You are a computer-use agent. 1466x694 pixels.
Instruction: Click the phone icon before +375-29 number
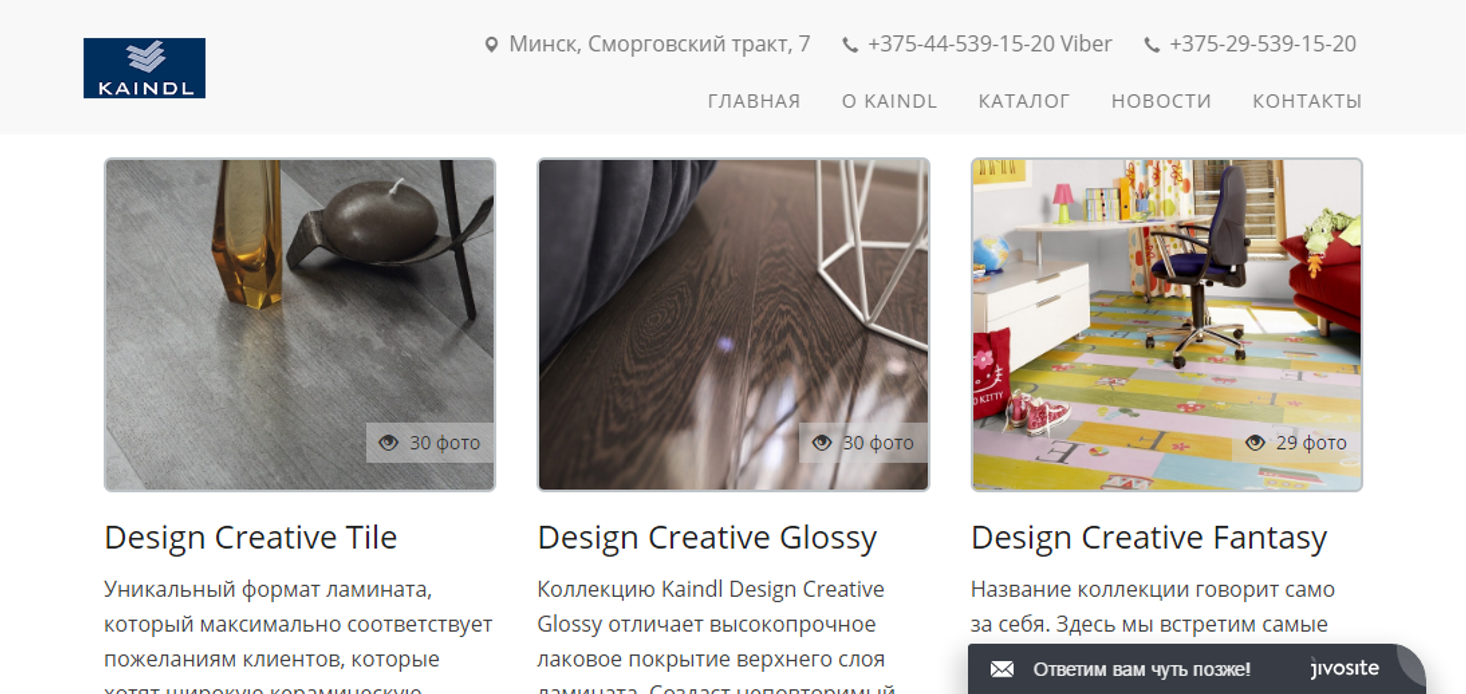tap(1152, 45)
